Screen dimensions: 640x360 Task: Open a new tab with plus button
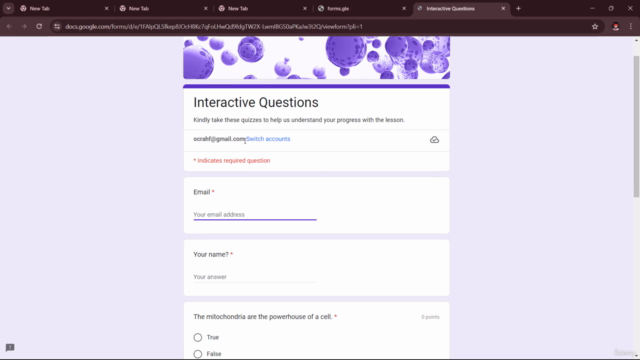pyautogui.click(x=518, y=8)
